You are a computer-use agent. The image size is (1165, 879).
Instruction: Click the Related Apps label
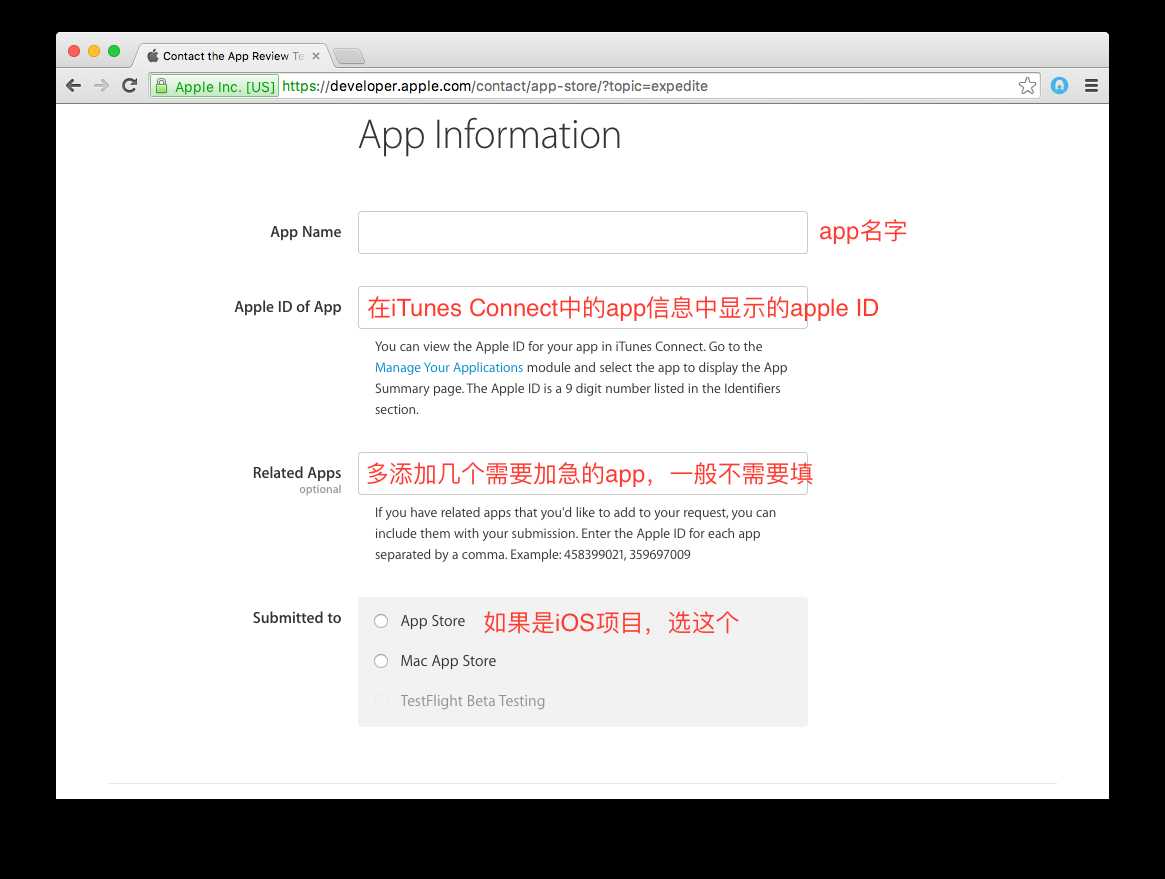(296, 473)
